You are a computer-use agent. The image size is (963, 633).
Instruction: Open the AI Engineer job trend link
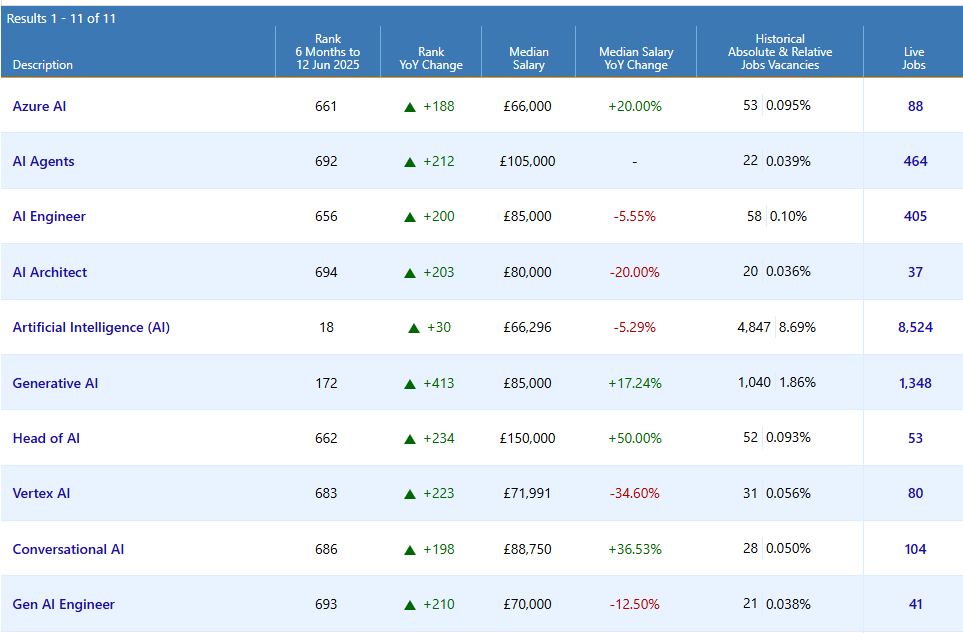(x=49, y=216)
